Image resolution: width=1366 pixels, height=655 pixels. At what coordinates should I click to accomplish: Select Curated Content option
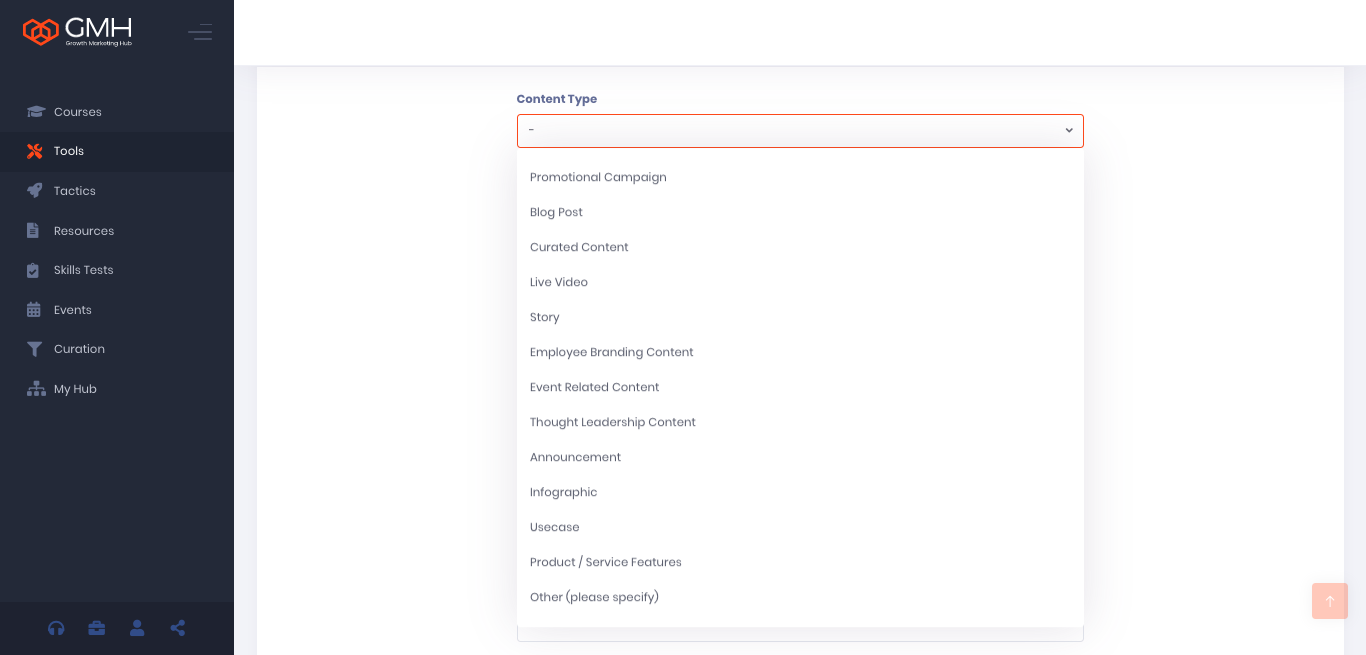pyautogui.click(x=800, y=247)
